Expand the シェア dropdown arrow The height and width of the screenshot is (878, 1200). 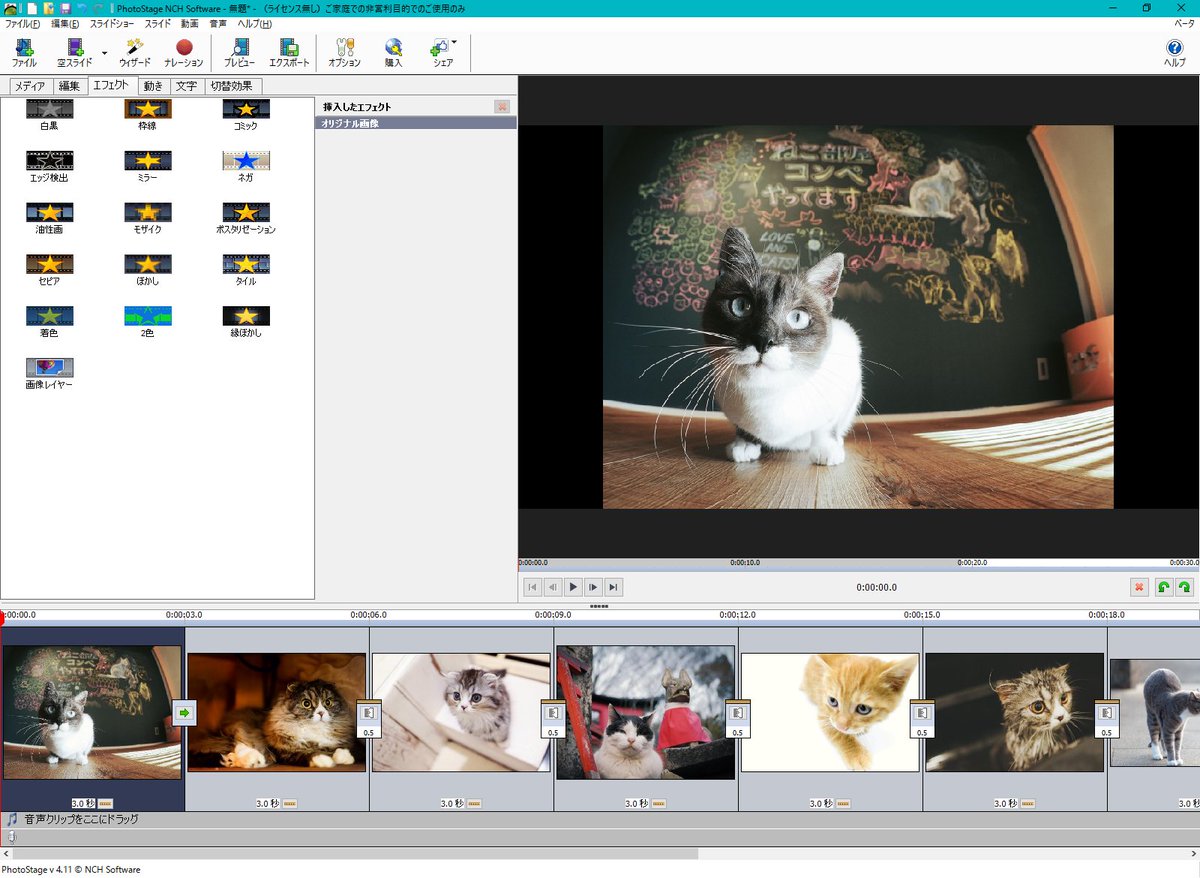click(454, 43)
